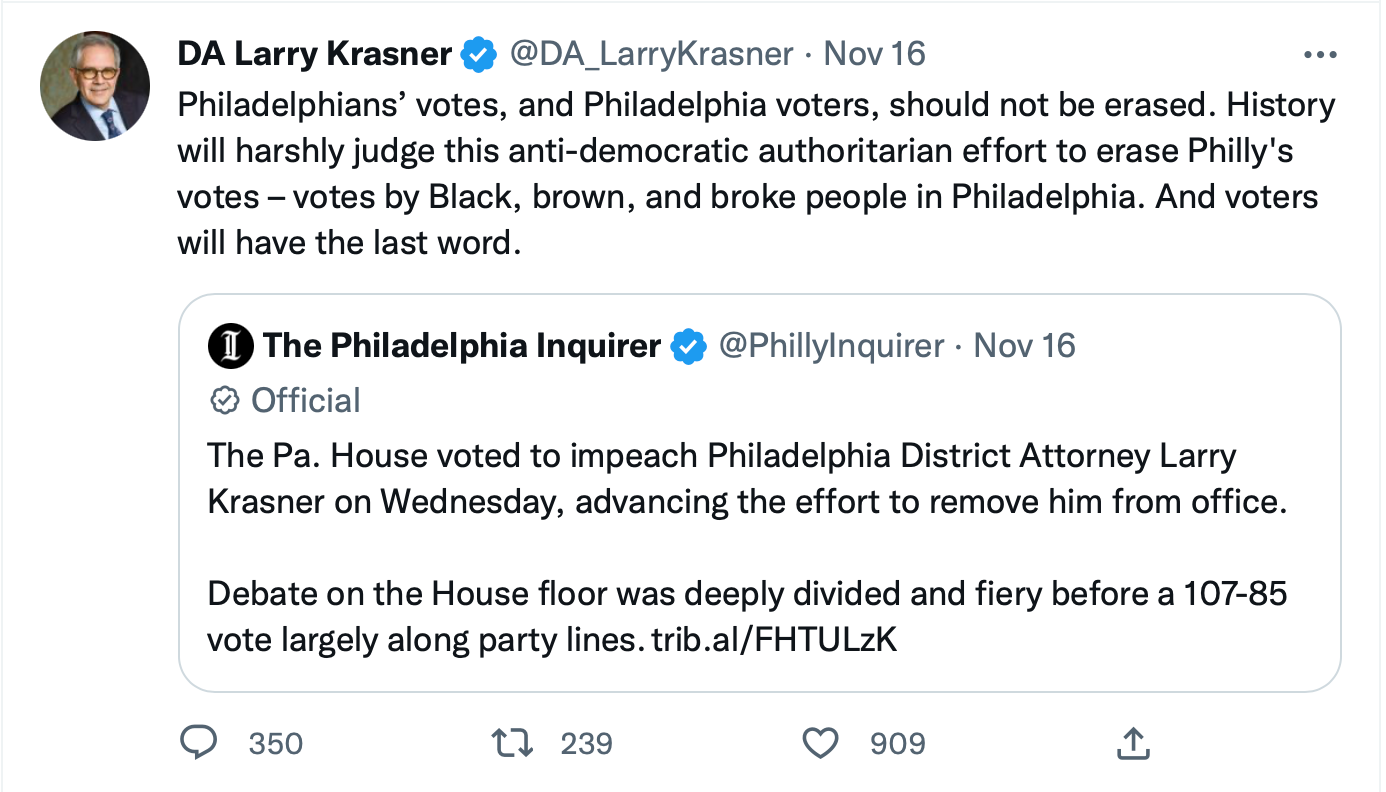Click the 350 replies count

click(x=276, y=743)
